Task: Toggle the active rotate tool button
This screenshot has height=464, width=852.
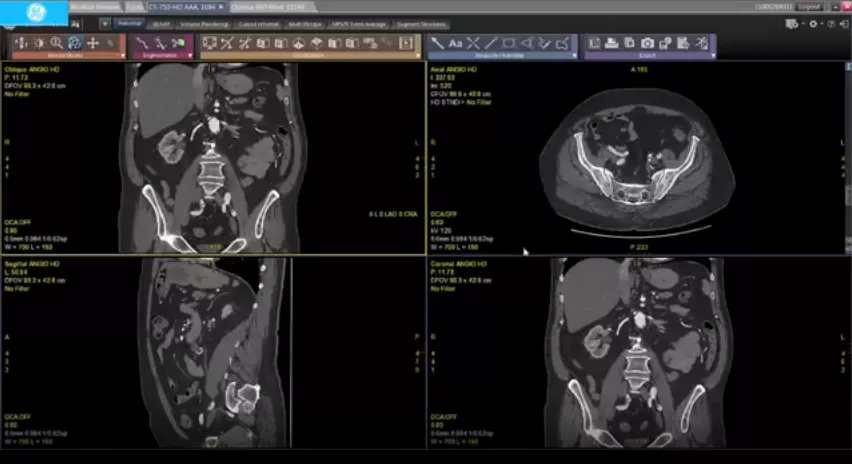Action: pos(74,43)
